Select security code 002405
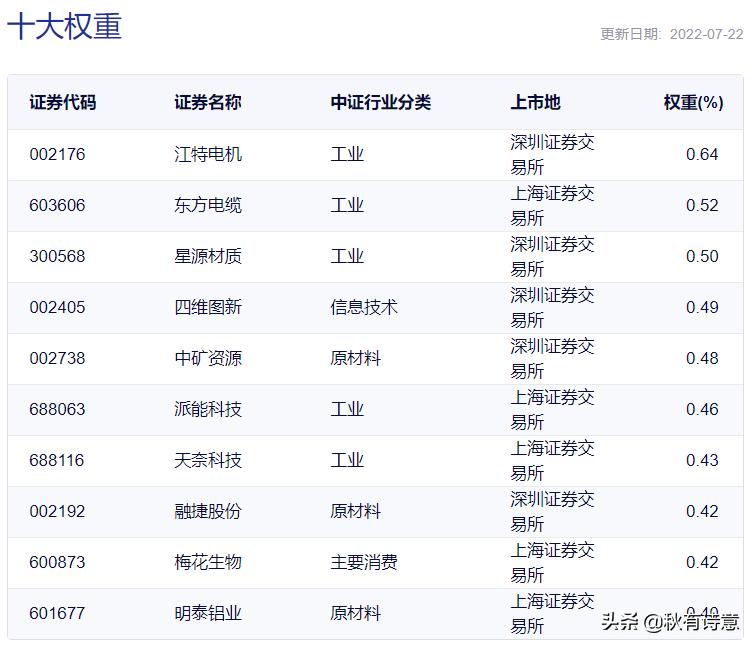 (57, 308)
